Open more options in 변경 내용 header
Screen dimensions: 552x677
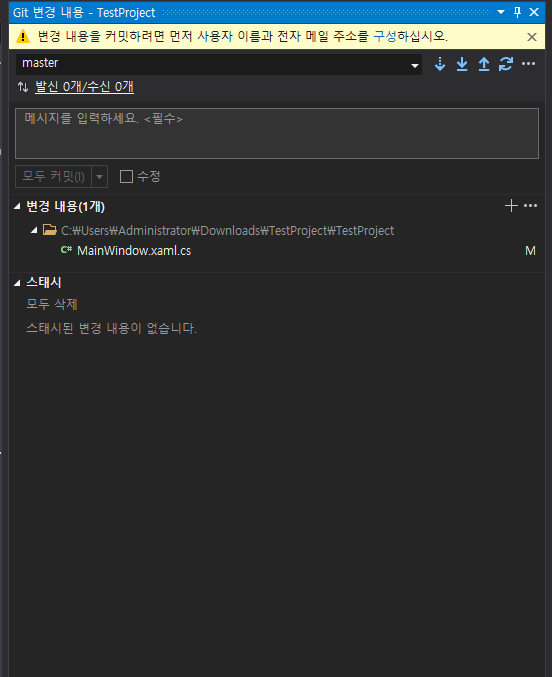[x=530, y=206]
